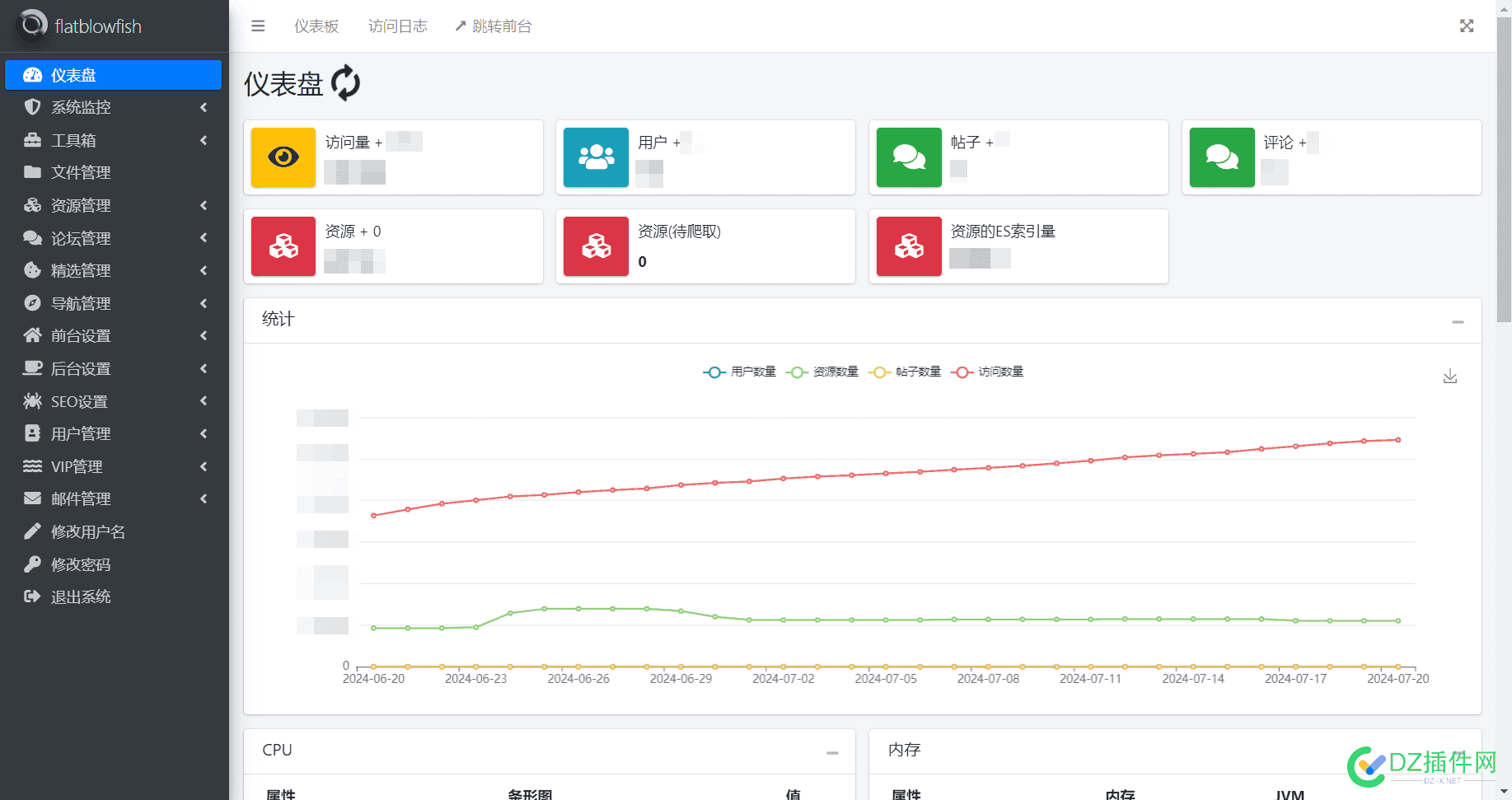Click the 系统监控 shield icon
Image resolution: width=1512 pixels, height=800 pixels.
(32, 107)
